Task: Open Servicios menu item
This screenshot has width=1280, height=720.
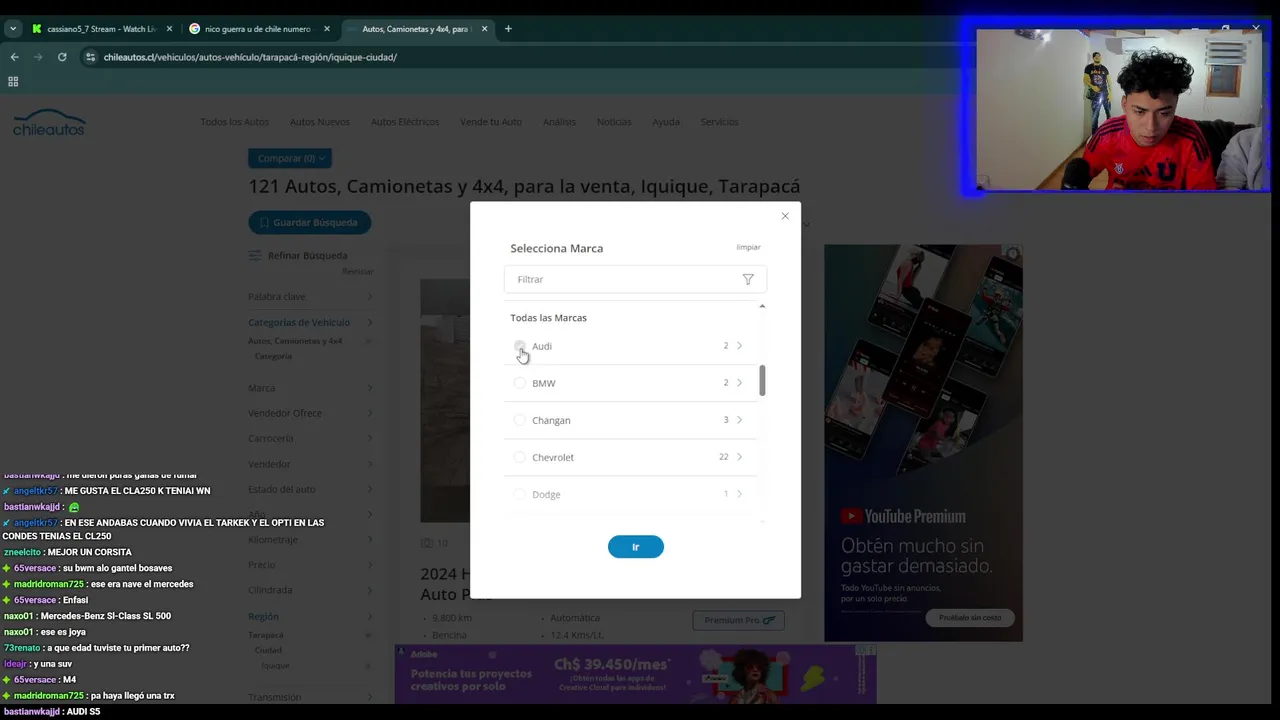Action: (719, 122)
